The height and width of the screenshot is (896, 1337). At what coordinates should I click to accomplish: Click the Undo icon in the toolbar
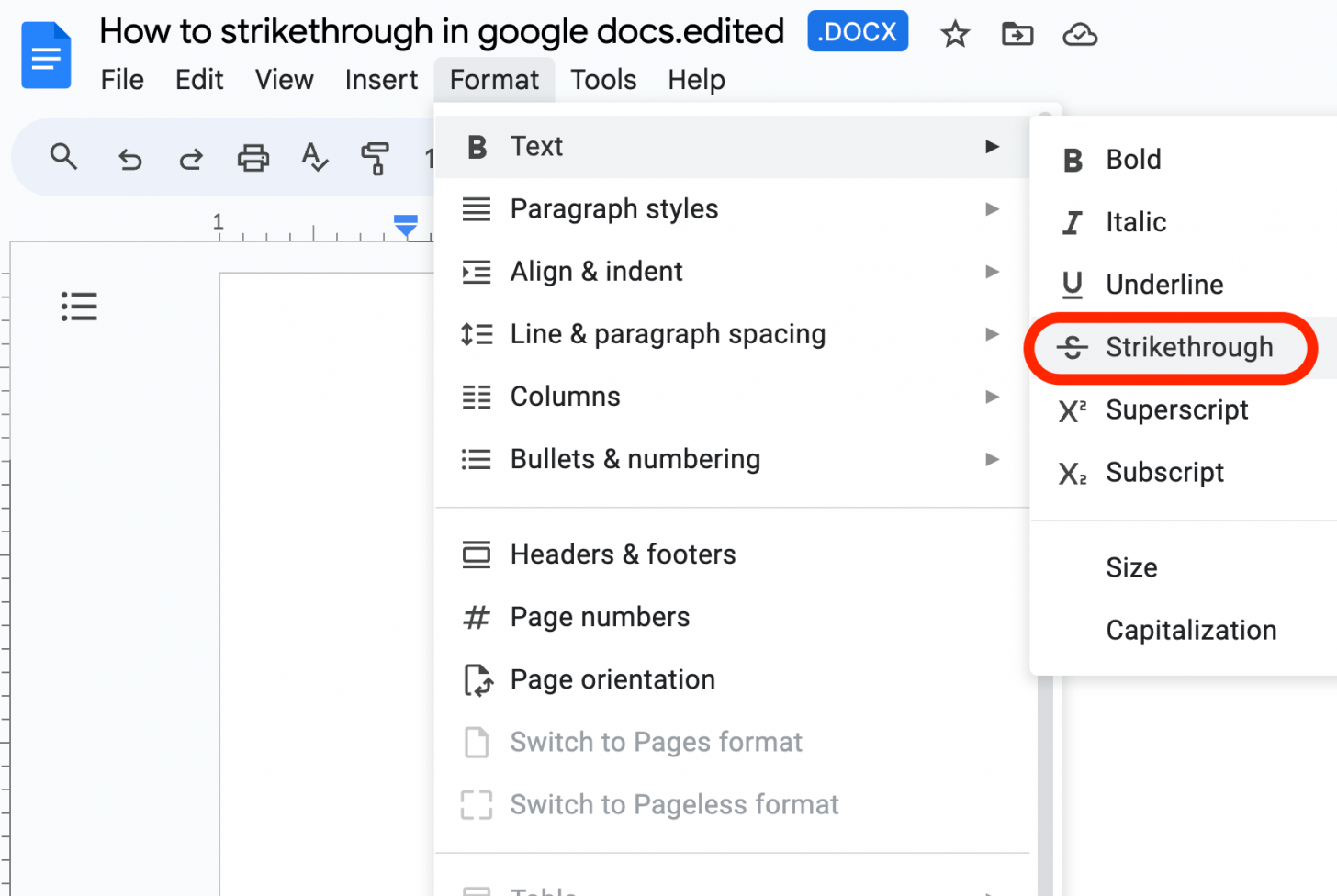pos(129,158)
